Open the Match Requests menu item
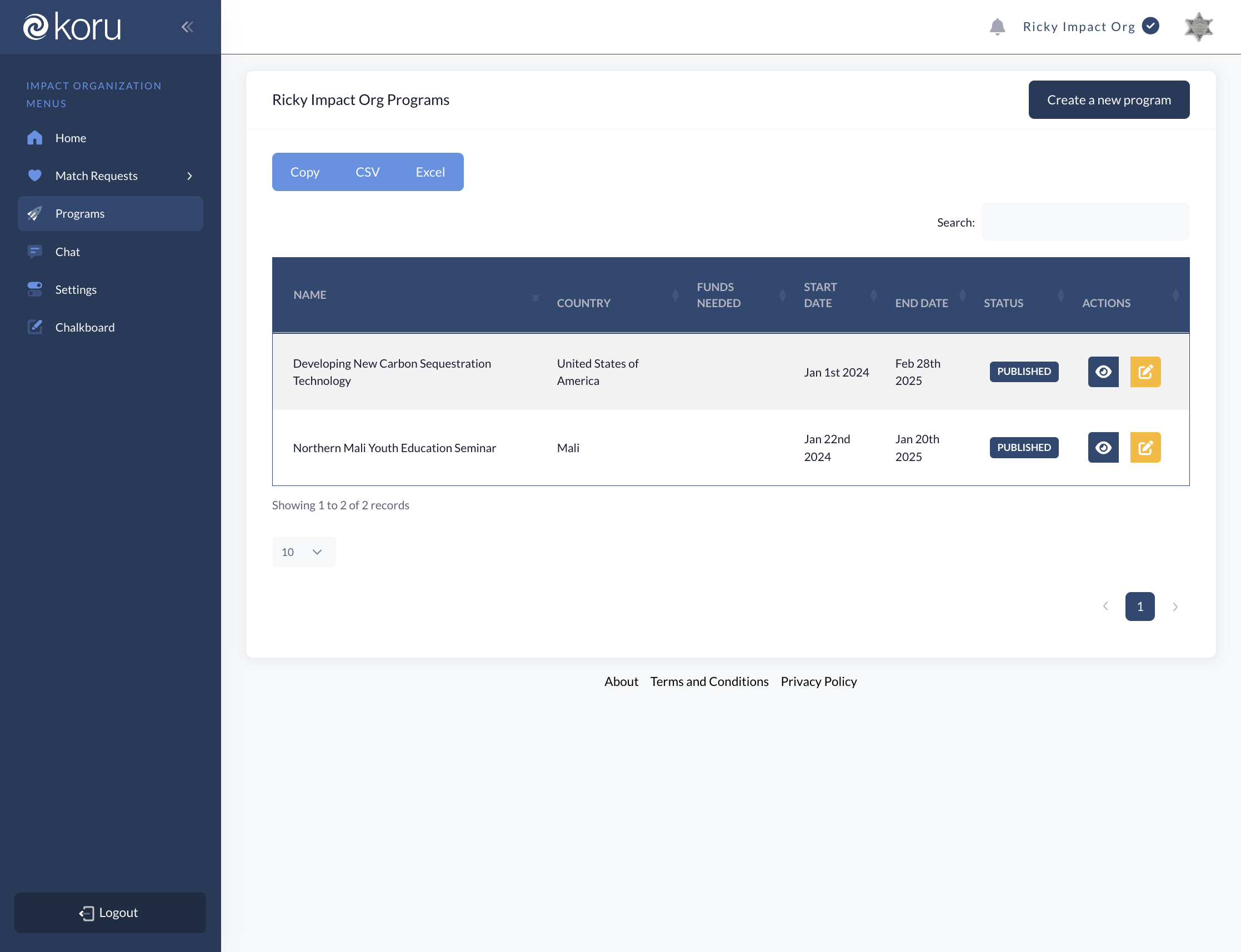The image size is (1241, 952). 110,176
